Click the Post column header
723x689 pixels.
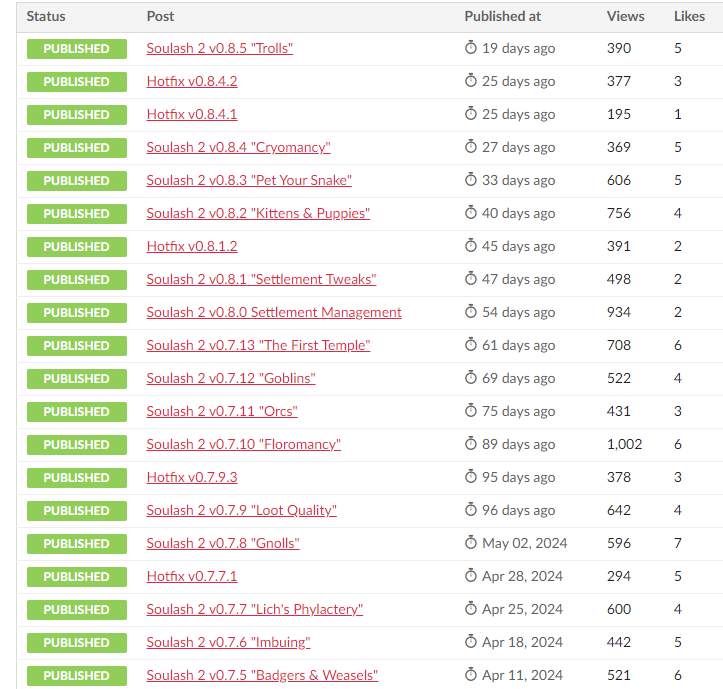pos(160,17)
